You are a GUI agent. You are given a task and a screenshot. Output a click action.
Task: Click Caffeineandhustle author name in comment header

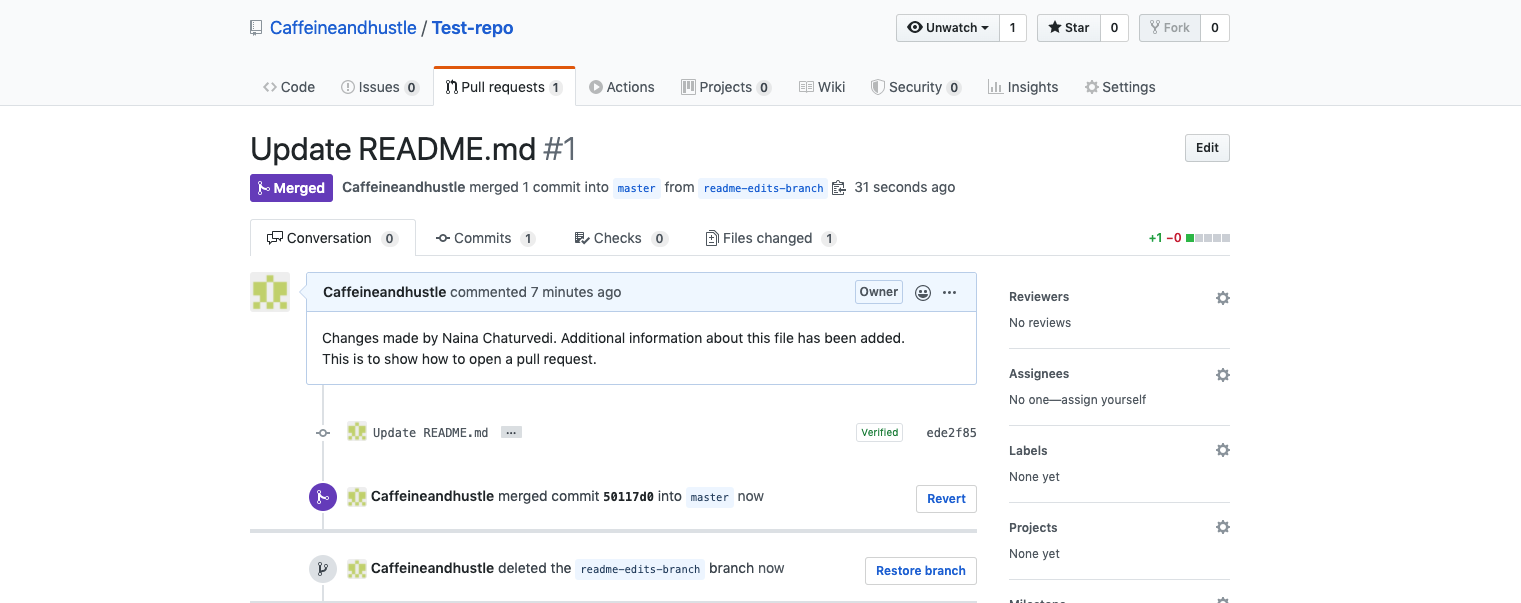pyautogui.click(x=385, y=292)
